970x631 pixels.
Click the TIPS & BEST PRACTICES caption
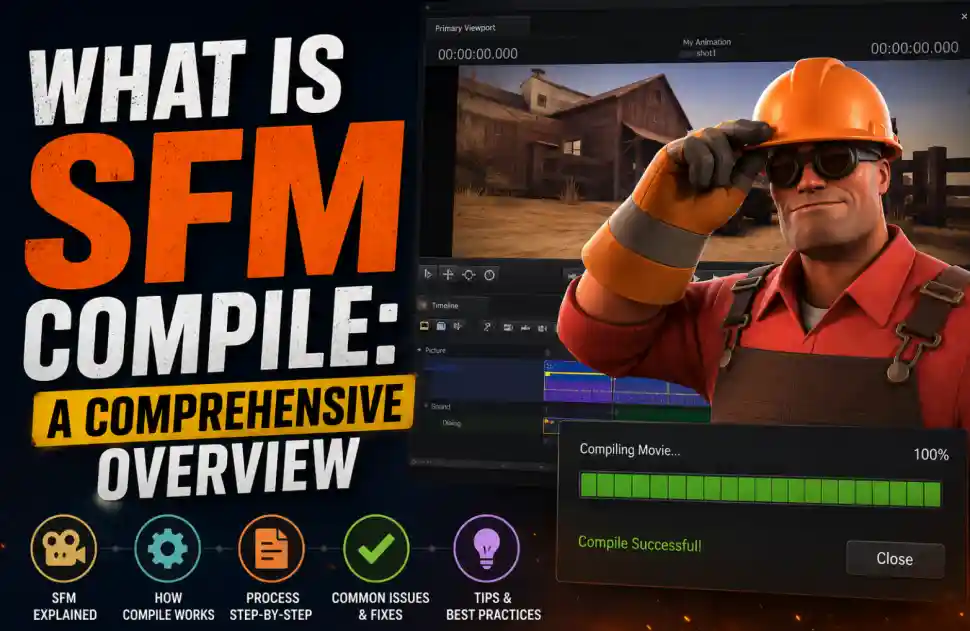coord(494,606)
